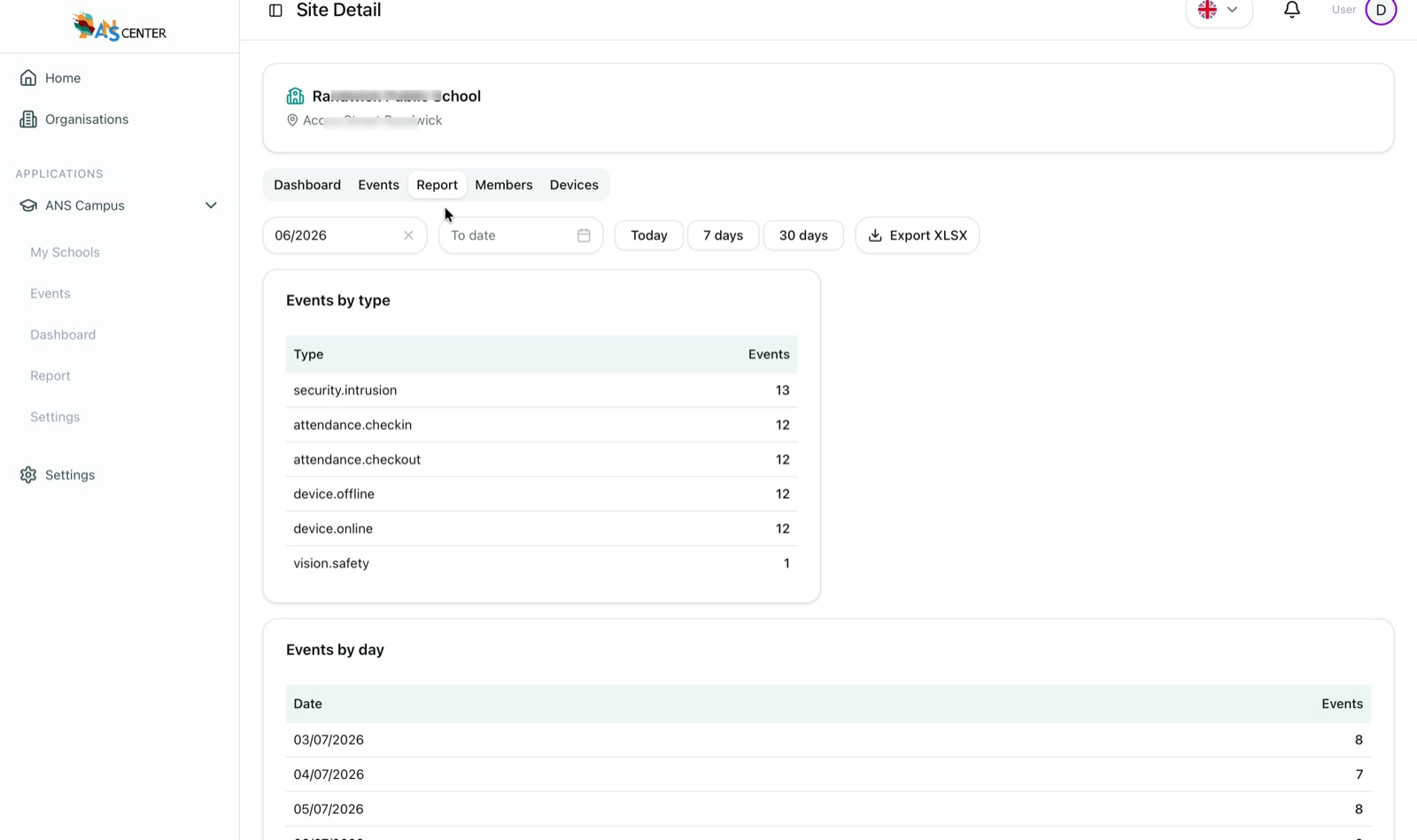Click the Export download icon
This screenshot has width=1417, height=840.
click(x=875, y=235)
